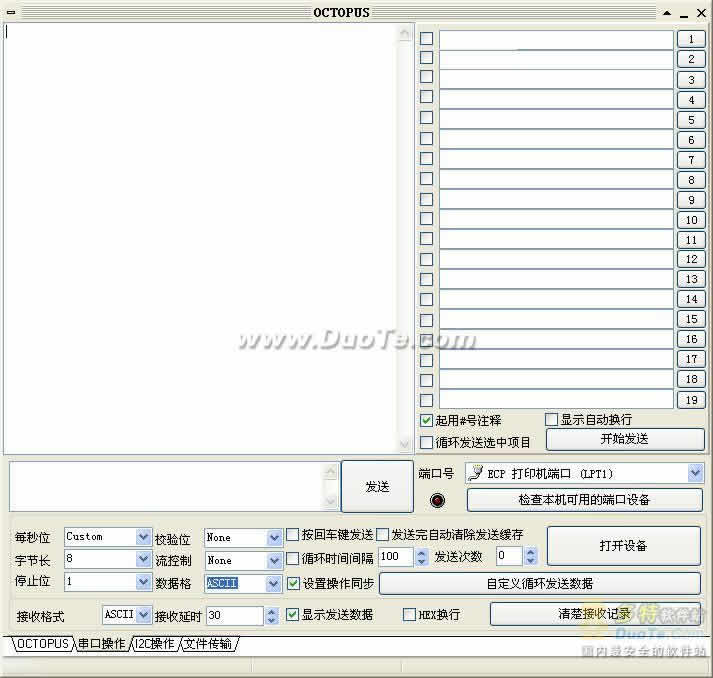Expand the 端口号 port selection dropdown

[695, 473]
